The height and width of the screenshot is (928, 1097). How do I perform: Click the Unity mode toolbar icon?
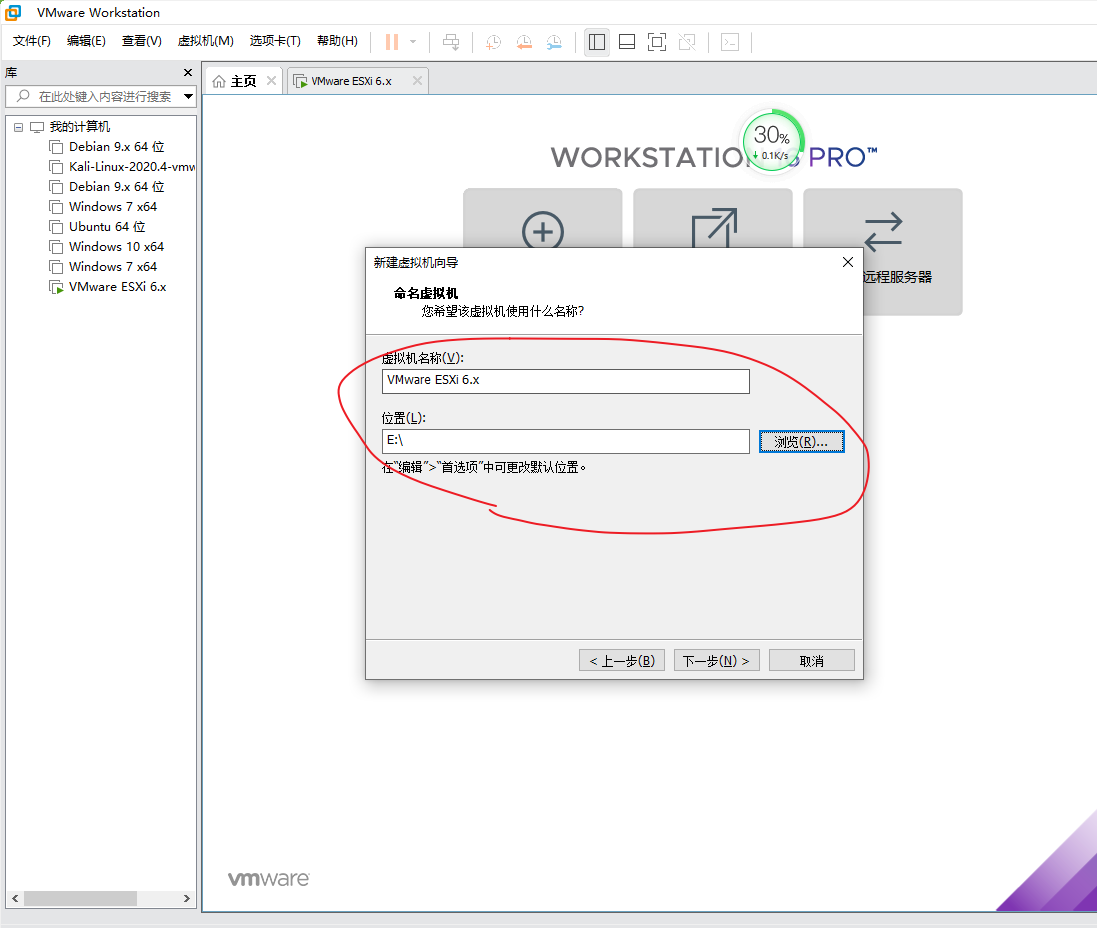click(687, 42)
